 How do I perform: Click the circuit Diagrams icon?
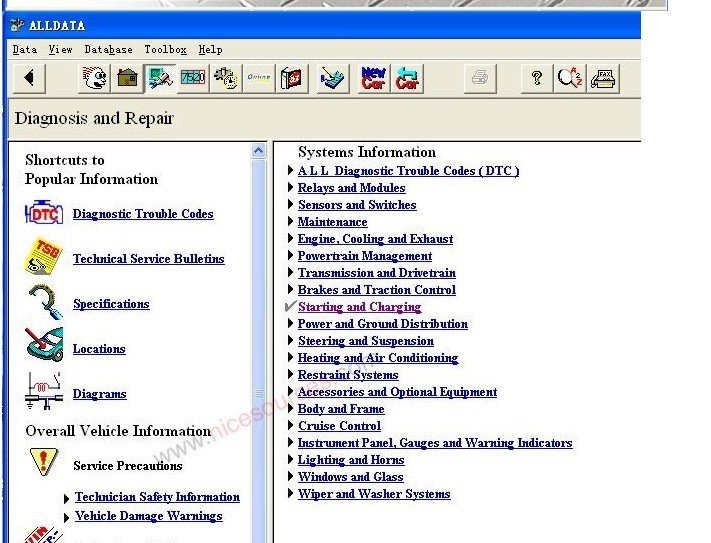tap(44, 391)
